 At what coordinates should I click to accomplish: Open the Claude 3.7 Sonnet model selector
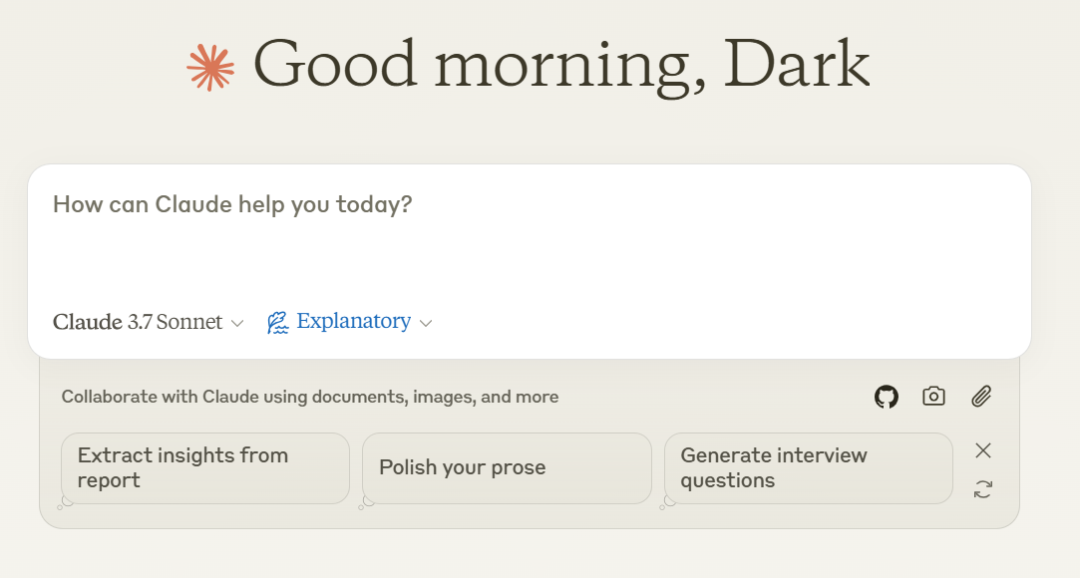(x=138, y=322)
